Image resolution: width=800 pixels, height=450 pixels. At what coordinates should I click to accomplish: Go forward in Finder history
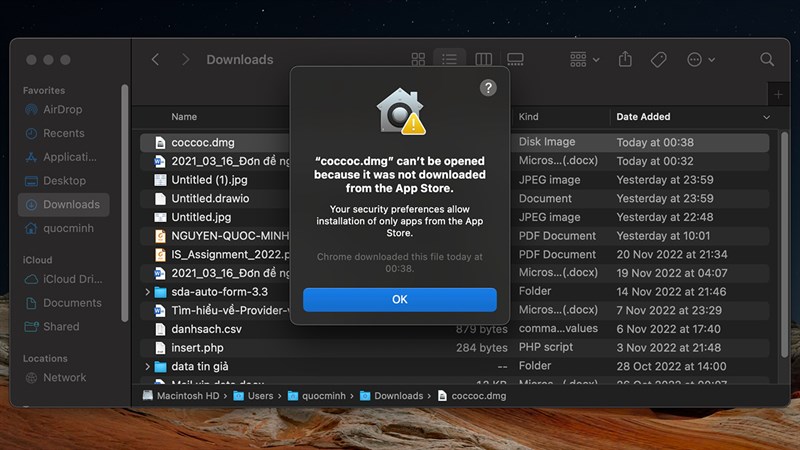pyautogui.click(x=185, y=60)
